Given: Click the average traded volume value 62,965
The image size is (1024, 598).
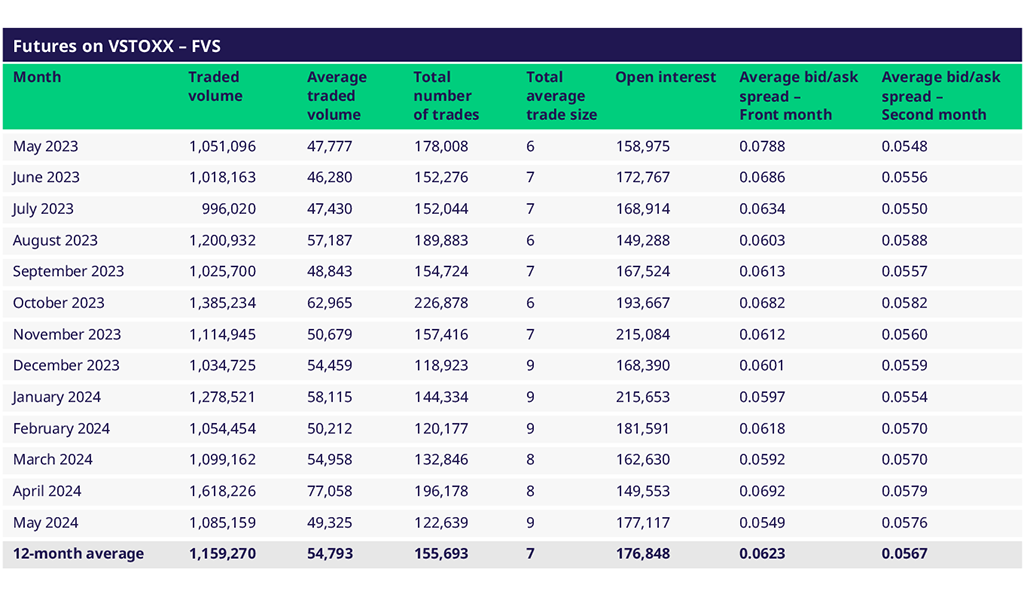Looking at the screenshot, I should click(x=330, y=303).
